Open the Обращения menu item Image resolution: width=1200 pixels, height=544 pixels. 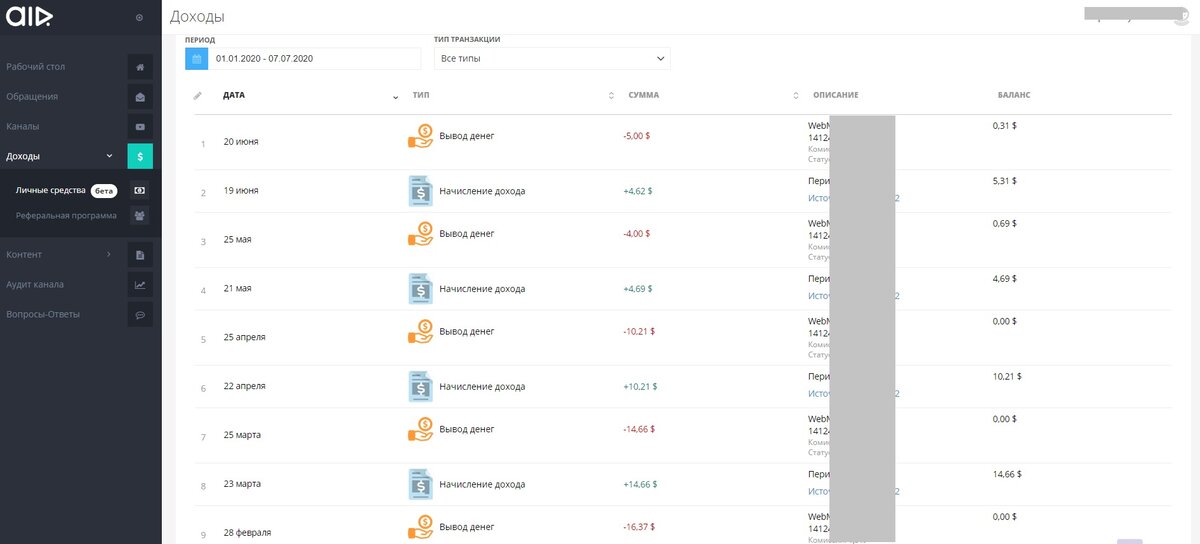(32, 97)
